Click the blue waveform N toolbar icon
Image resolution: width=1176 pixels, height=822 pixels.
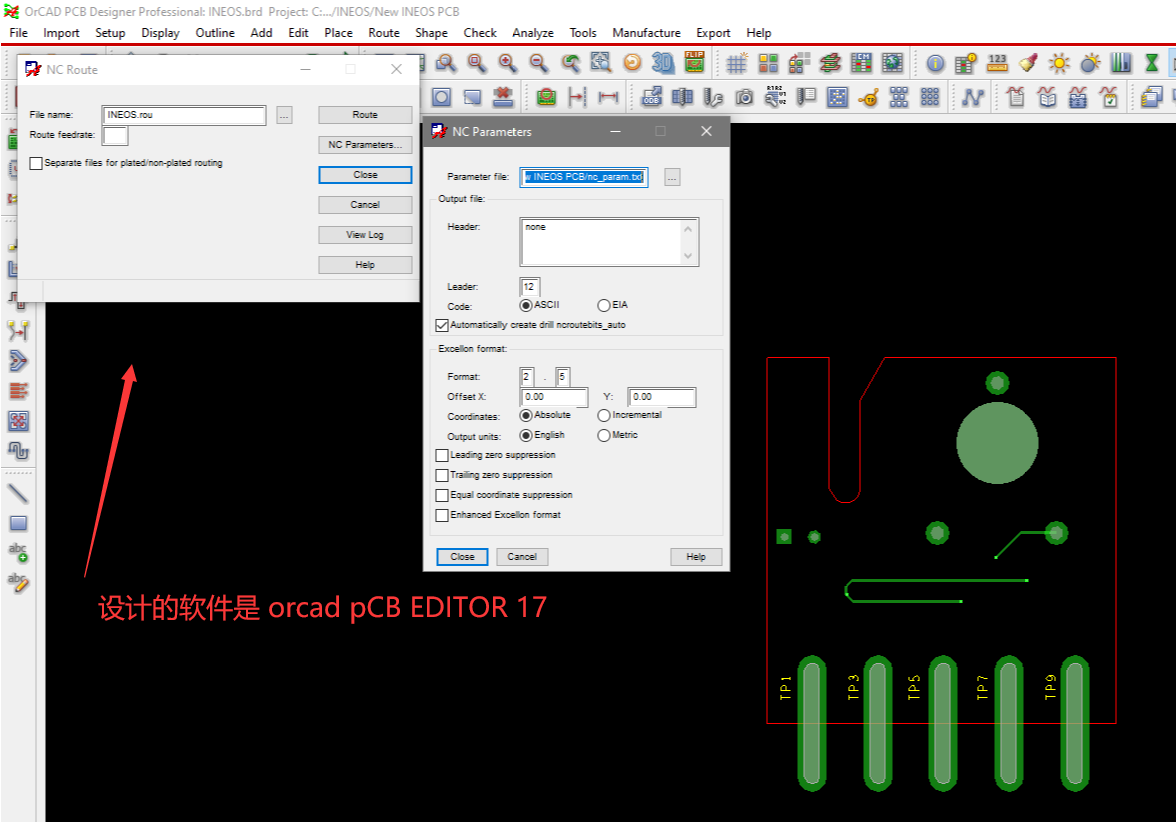click(973, 98)
